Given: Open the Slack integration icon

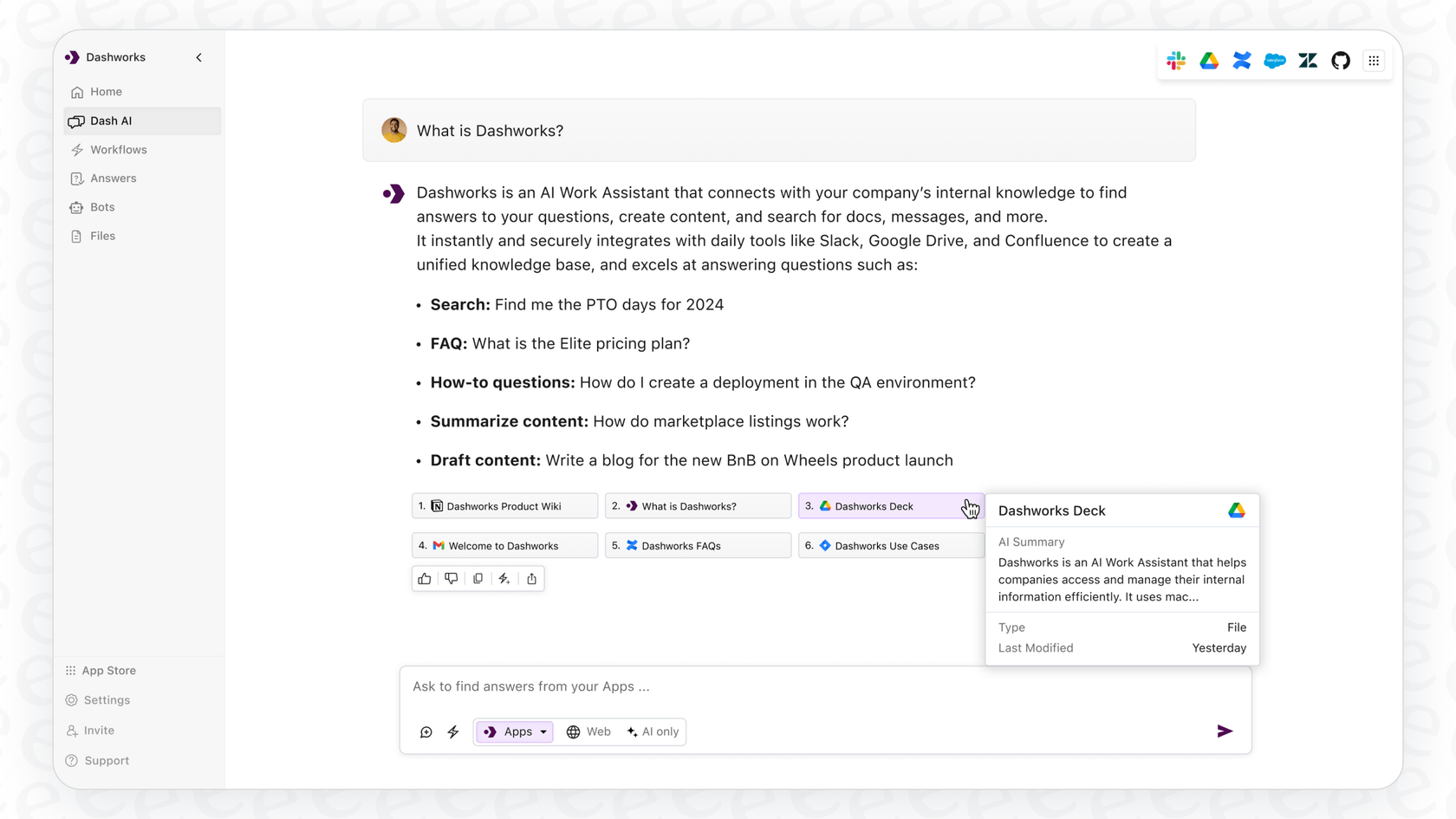Looking at the screenshot, I should click(x=1176, y=61).
